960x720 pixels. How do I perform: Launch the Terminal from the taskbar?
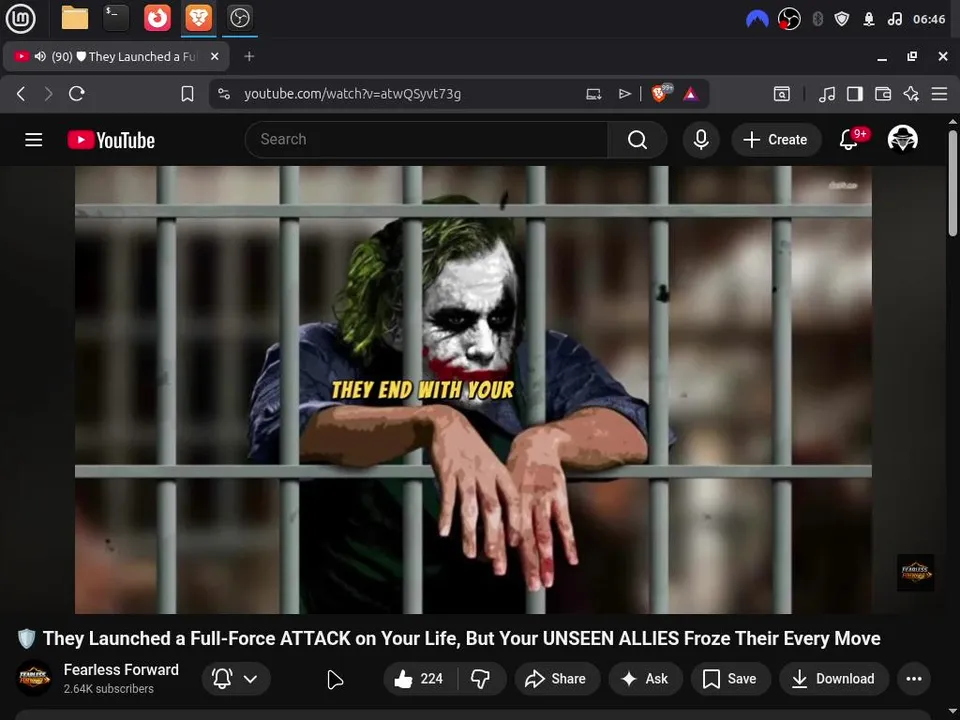tap(116, 18)
